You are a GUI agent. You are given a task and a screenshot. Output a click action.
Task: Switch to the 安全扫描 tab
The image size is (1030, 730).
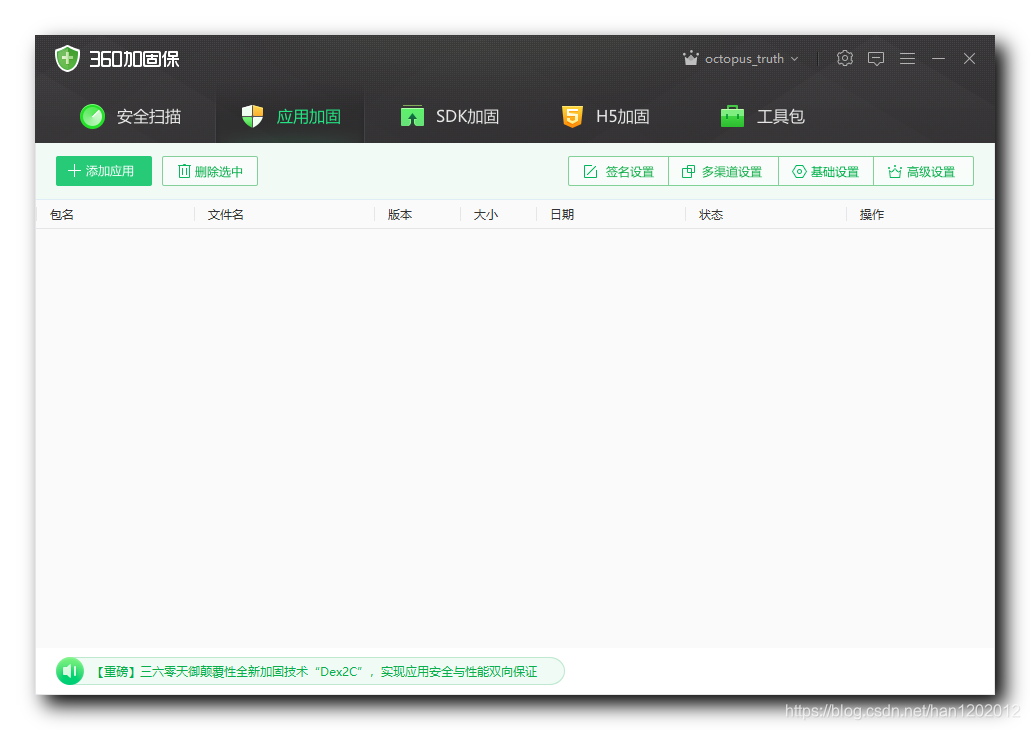pos(130,116)
